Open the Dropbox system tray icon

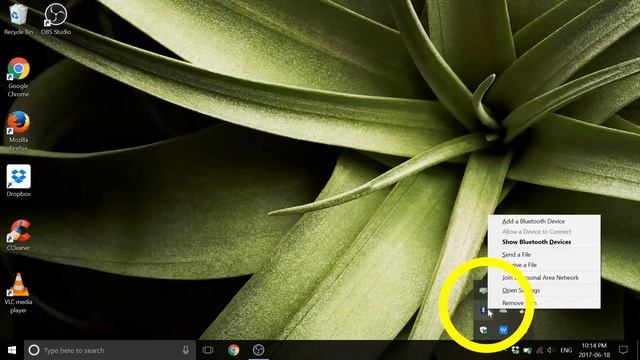[516, 350]
